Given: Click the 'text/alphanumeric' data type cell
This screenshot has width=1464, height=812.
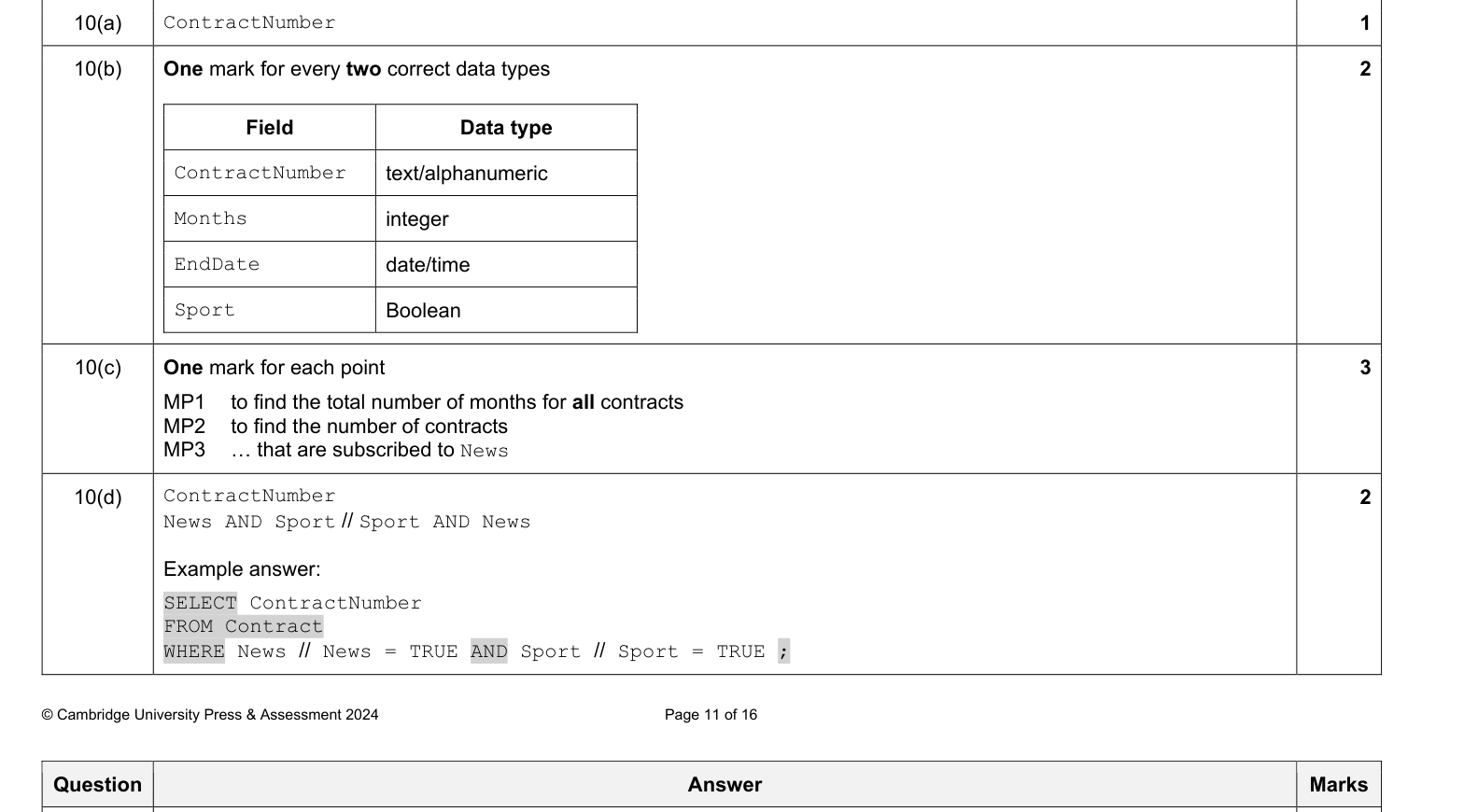Looking at the screenshot, I should 506,173.
